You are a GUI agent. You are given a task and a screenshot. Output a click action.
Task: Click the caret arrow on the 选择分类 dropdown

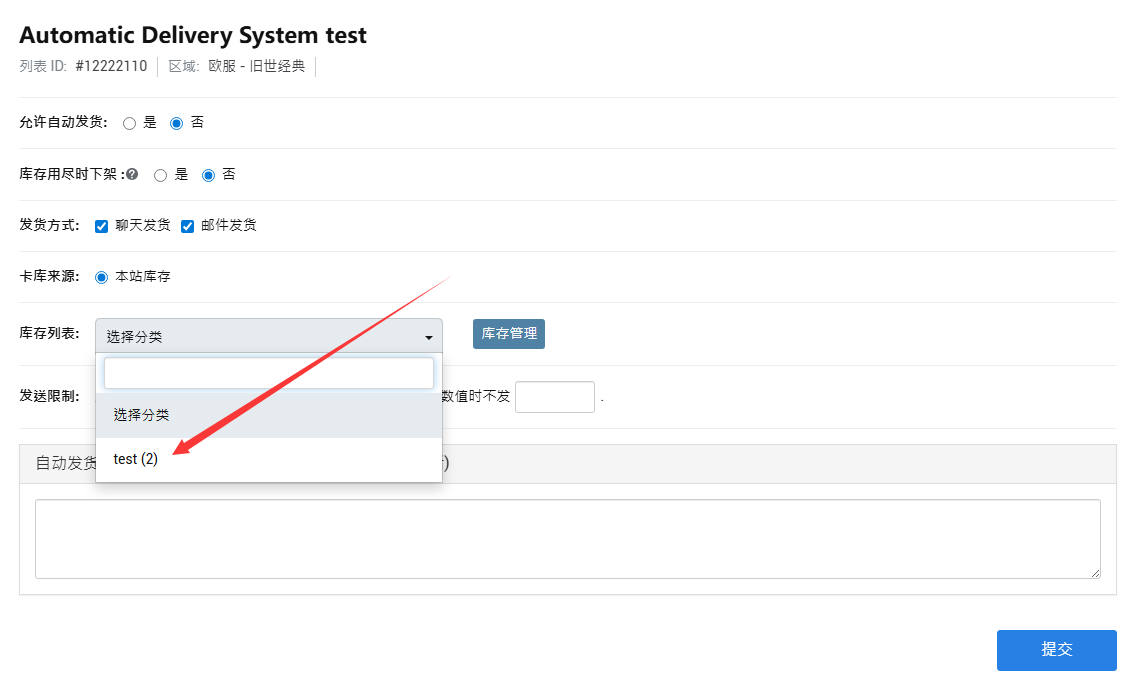pos(429,338)
